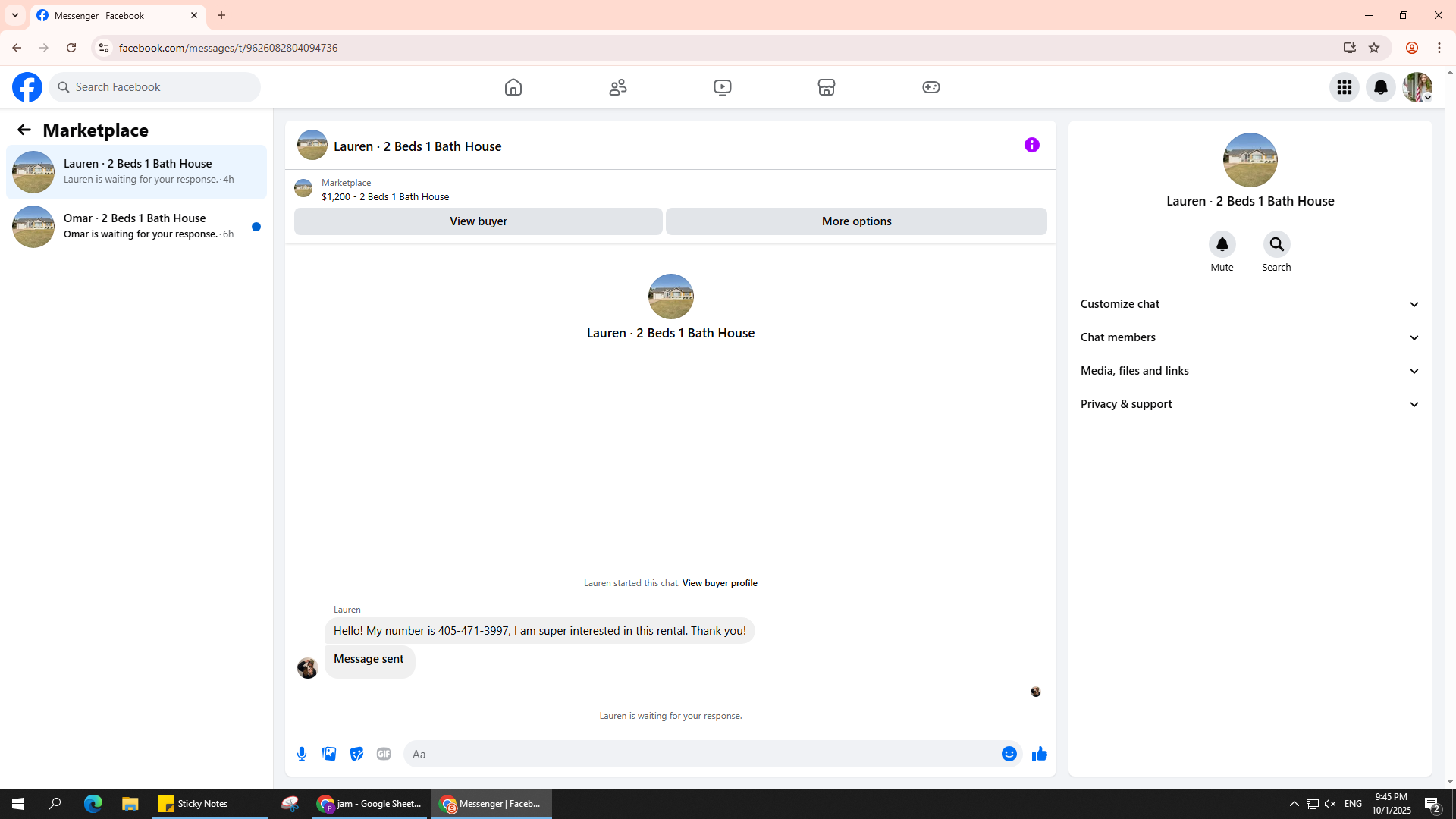
Task: Attach a photo using the image icon
Action: pyautogui.click(x=329, y=754)
